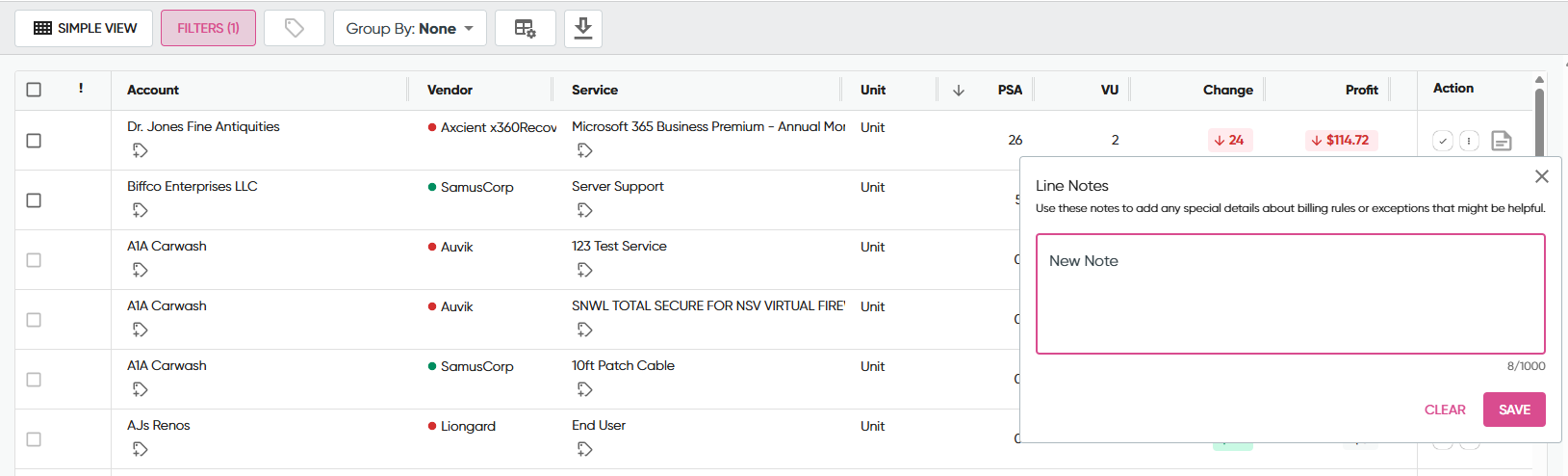Add tag to Server Support service
The image size is (1568, 476).
pyautogui.click(x=584, y=210)
